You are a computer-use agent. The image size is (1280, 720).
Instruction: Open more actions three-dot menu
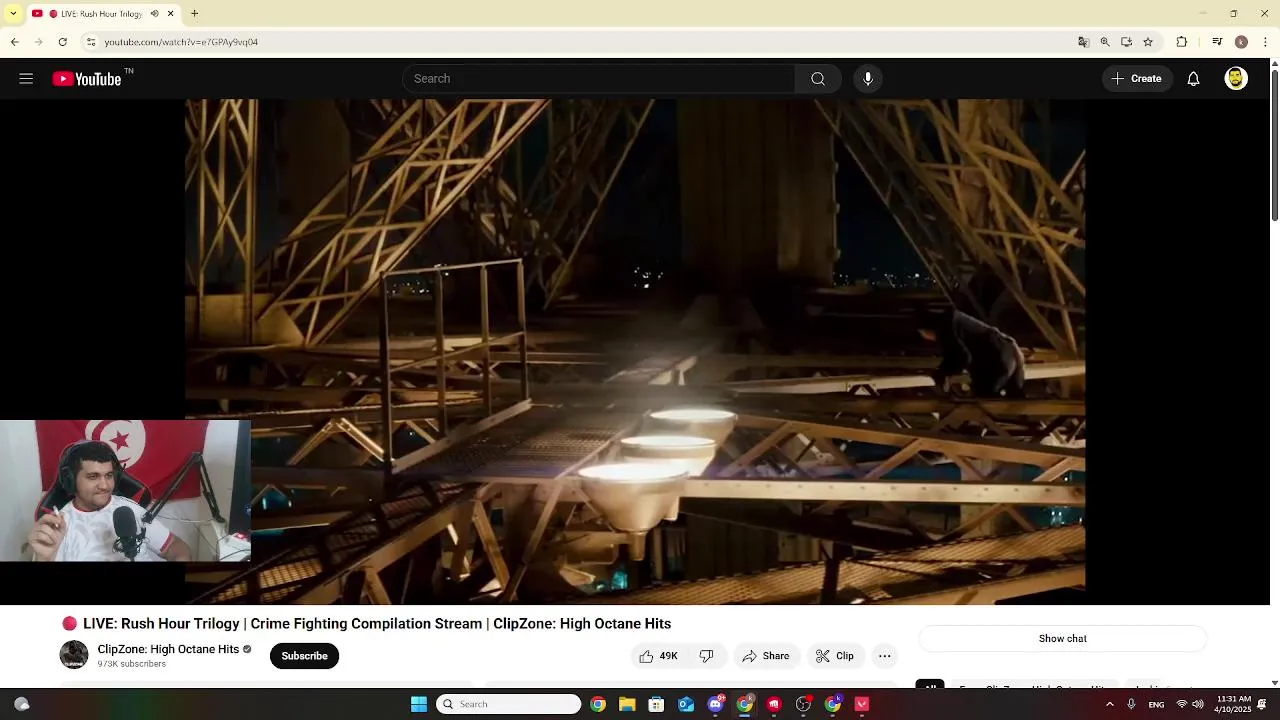(884, 656)
